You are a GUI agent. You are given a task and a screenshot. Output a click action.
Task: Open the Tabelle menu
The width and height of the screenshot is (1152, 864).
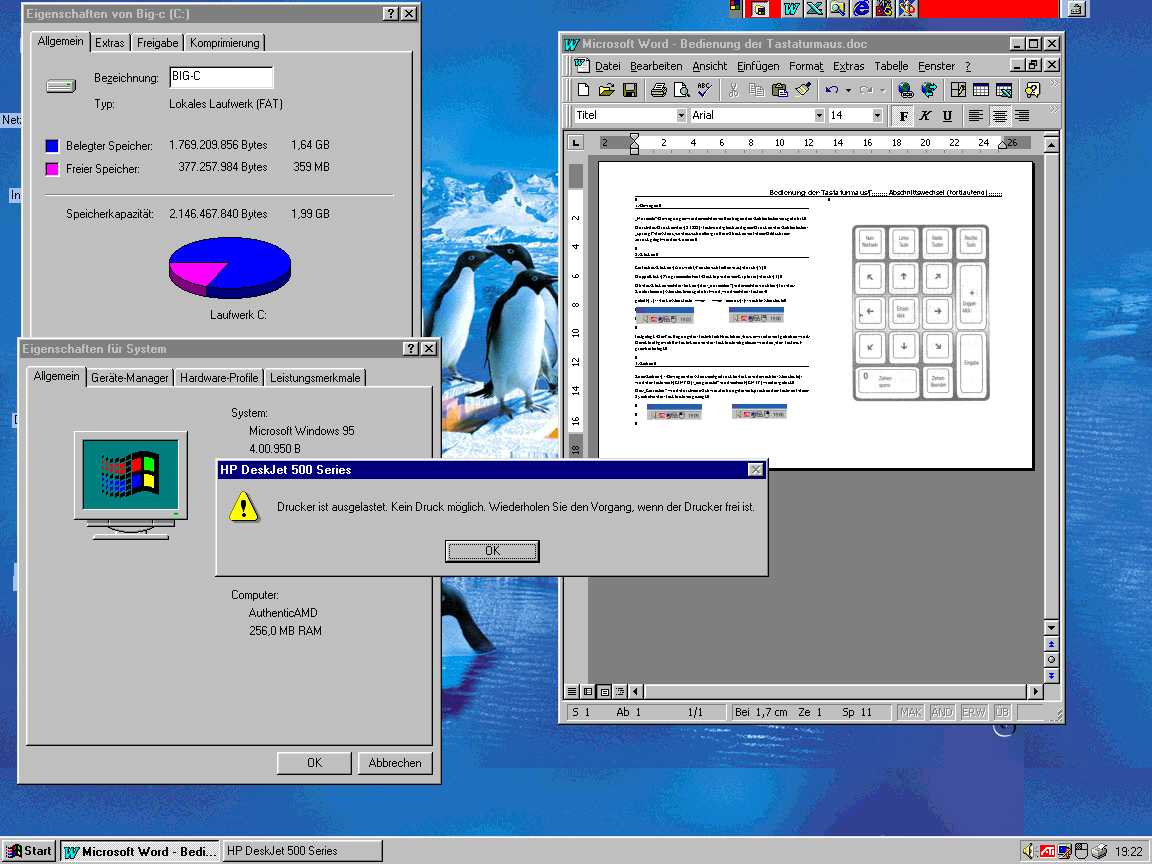pos(891,66)
